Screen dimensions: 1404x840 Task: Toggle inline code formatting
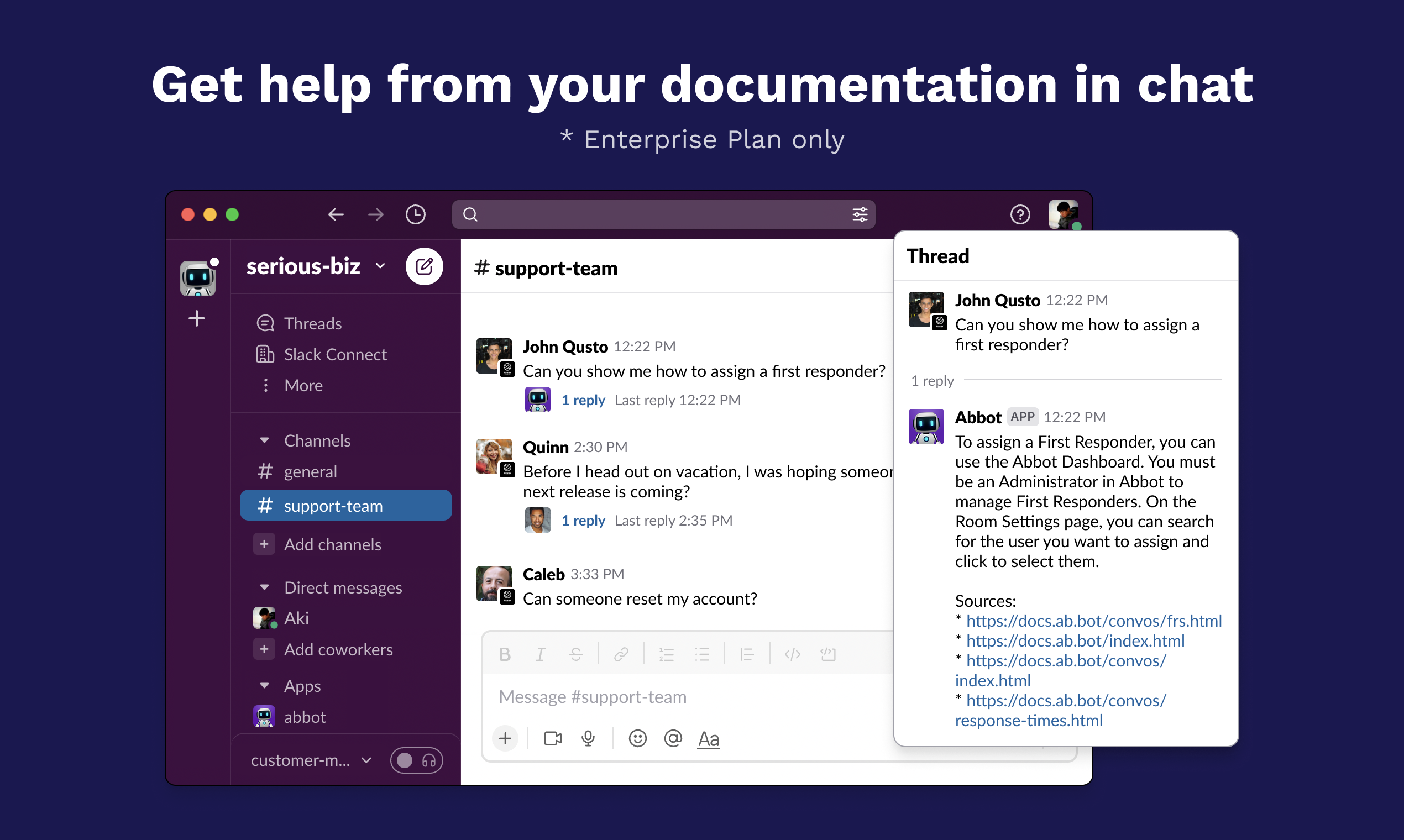click(792, 655)
